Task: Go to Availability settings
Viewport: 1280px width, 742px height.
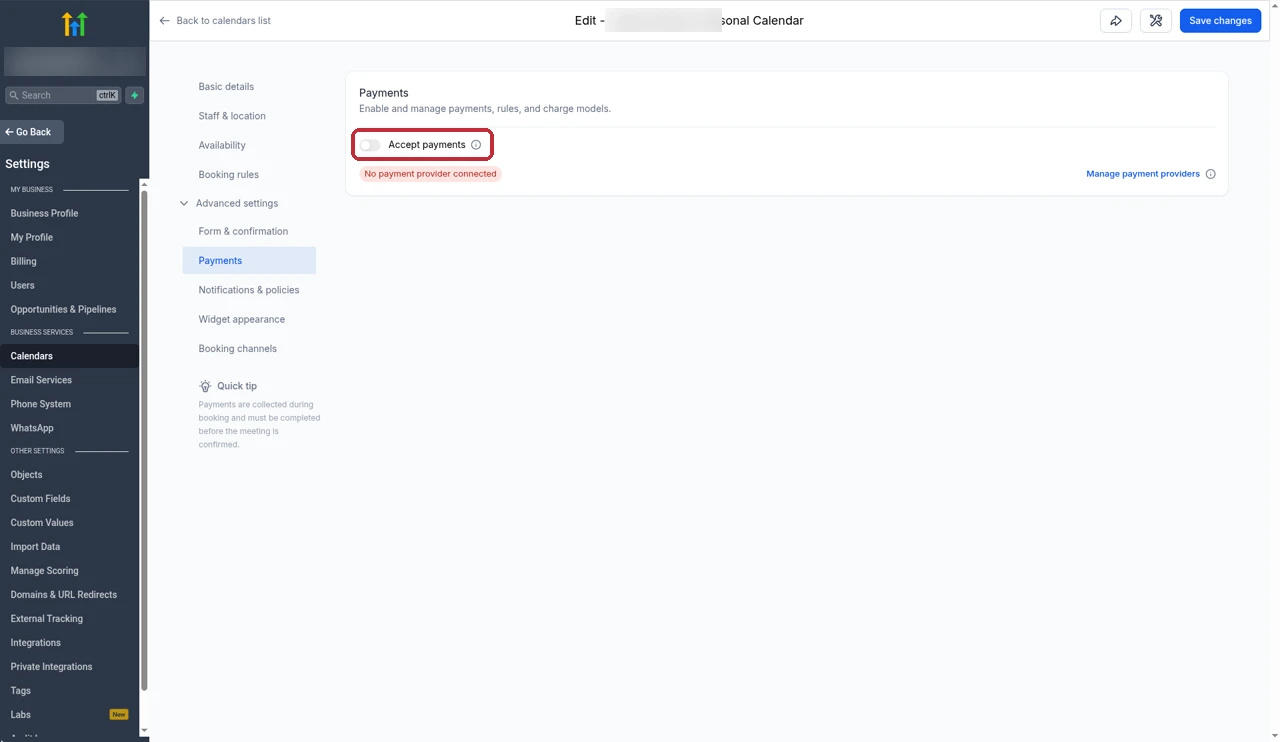Action: [222, 145]
